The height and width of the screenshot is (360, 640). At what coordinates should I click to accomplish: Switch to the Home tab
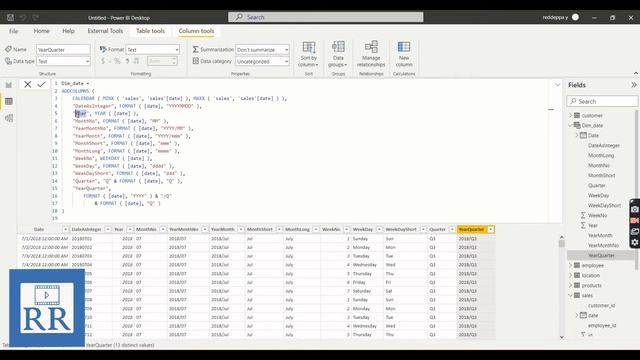point(41,31)
